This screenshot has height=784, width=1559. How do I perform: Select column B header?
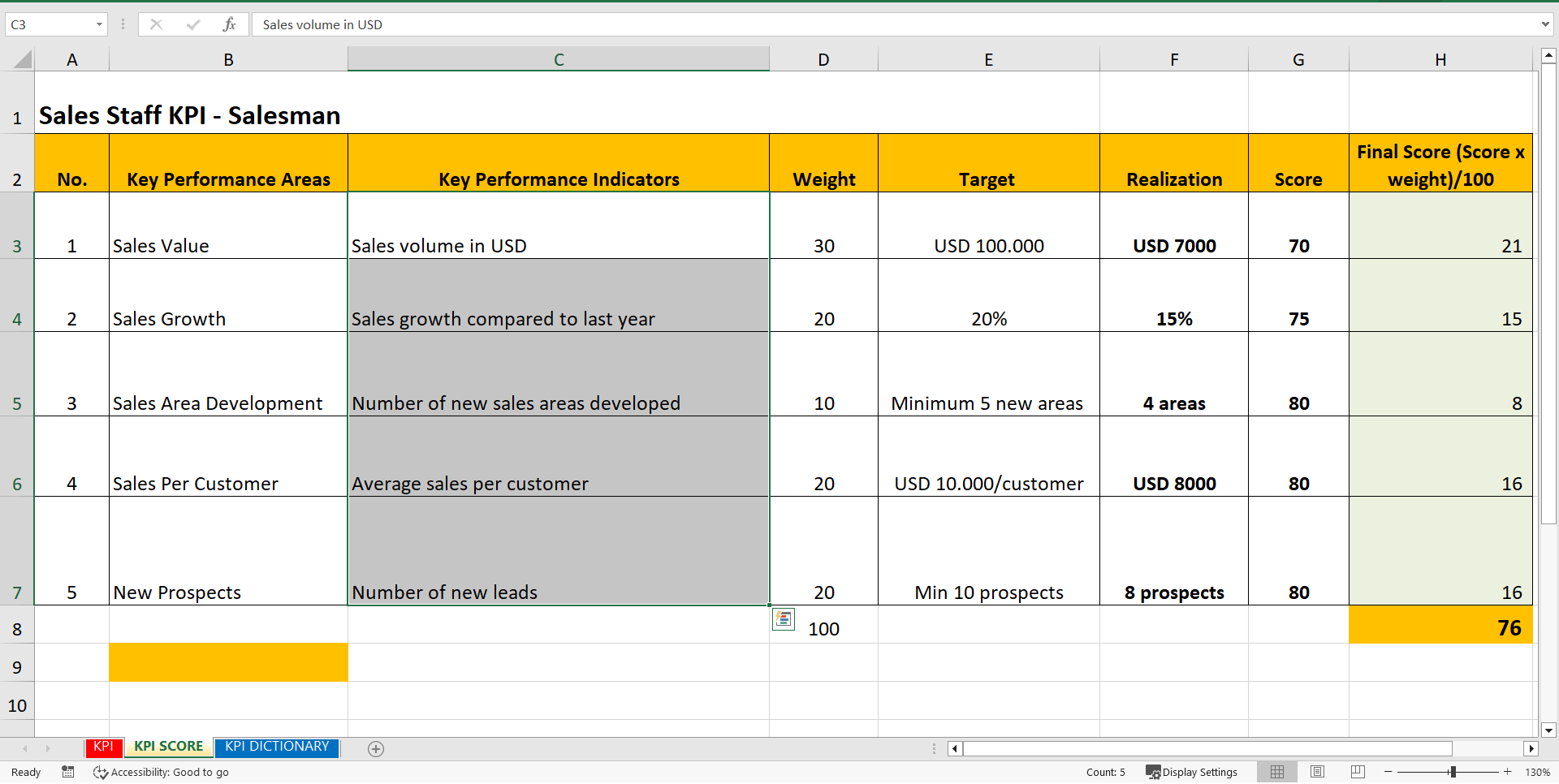point(228,59)
